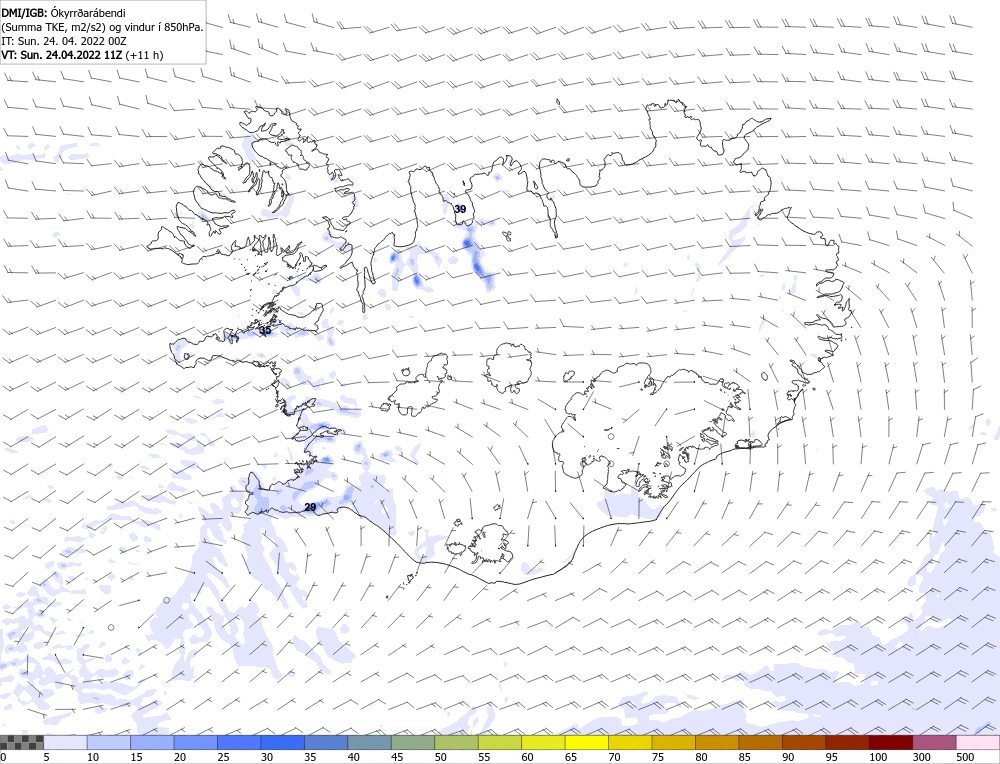This screenshot has height=764, width=1000.
Task: Choose the 45–50 sage green legend swatch
Action: coord(413,742)
